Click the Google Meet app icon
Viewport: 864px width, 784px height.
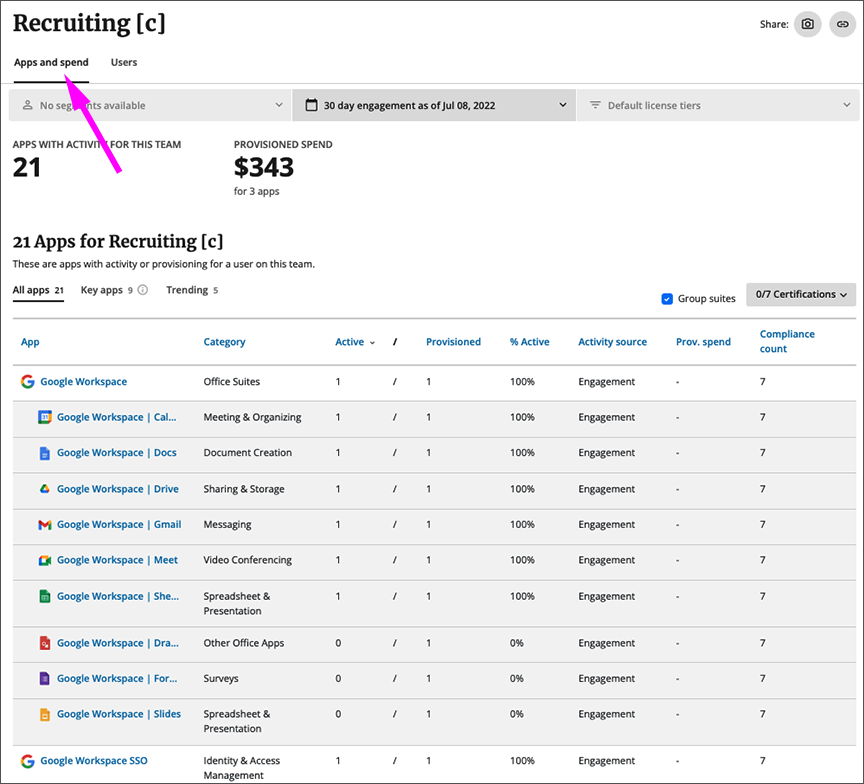44,560
